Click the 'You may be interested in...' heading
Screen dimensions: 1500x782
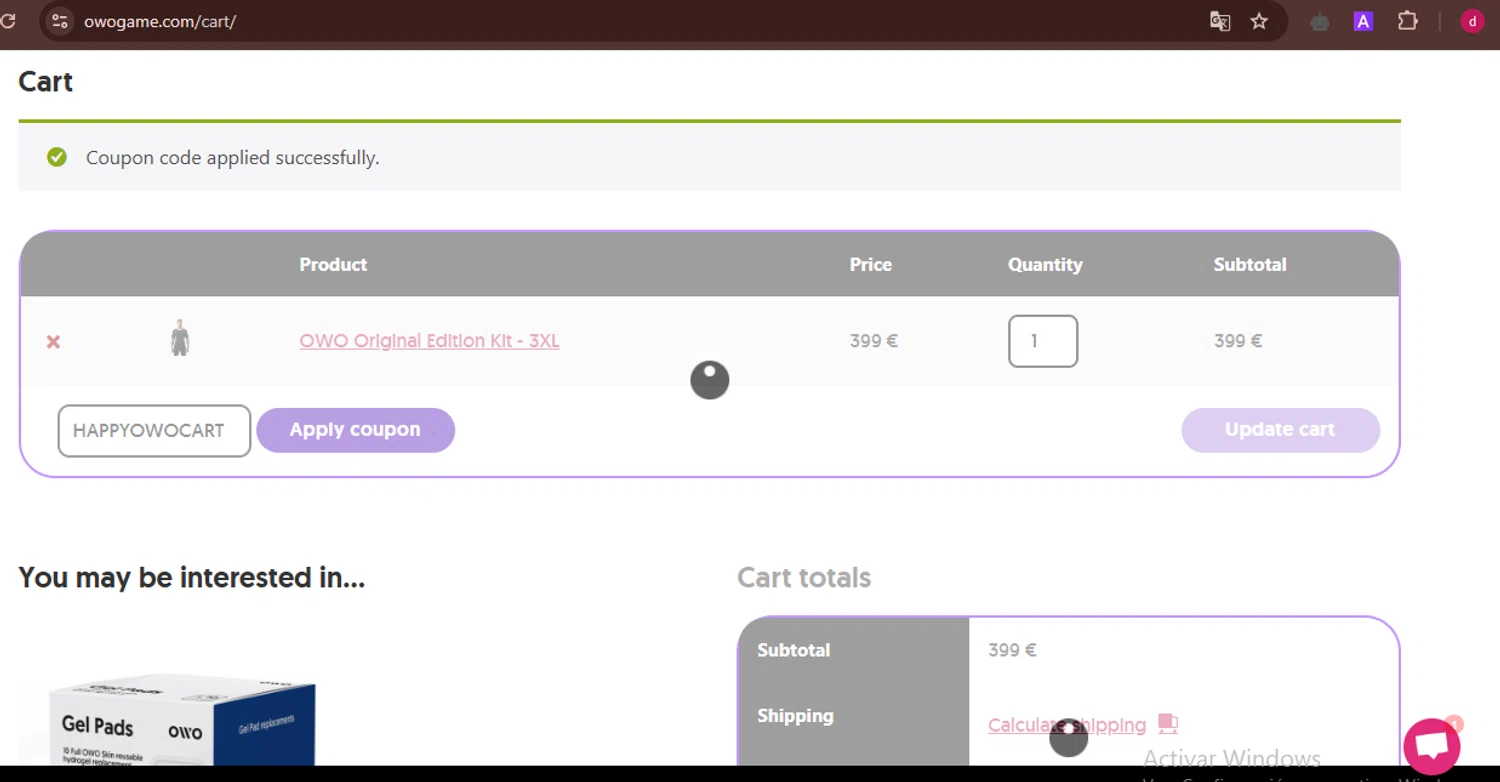[191, 578]
